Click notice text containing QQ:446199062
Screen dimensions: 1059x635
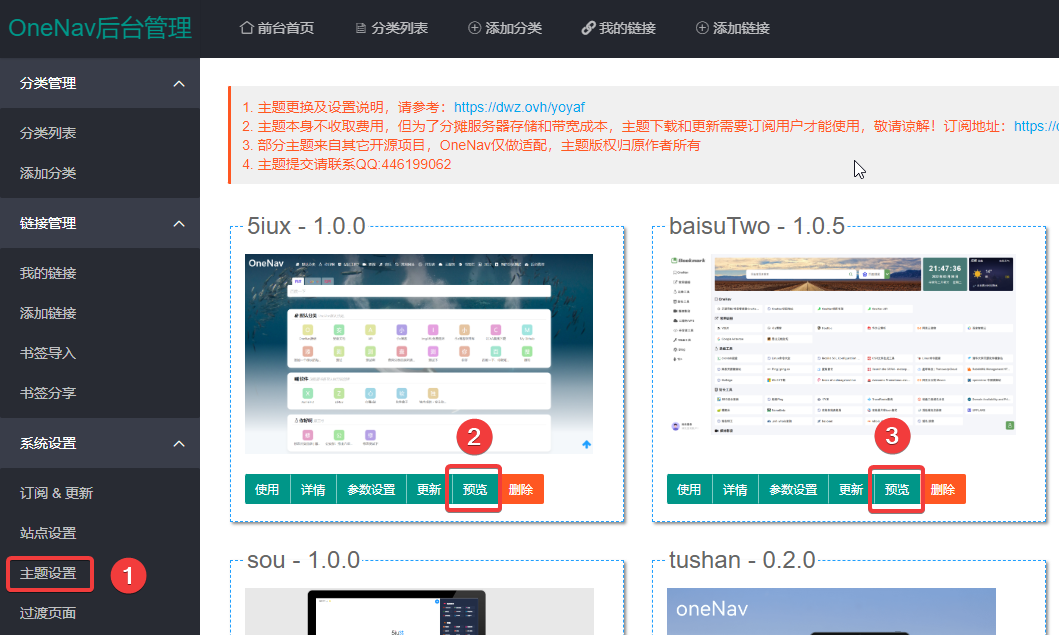point(346,164)
